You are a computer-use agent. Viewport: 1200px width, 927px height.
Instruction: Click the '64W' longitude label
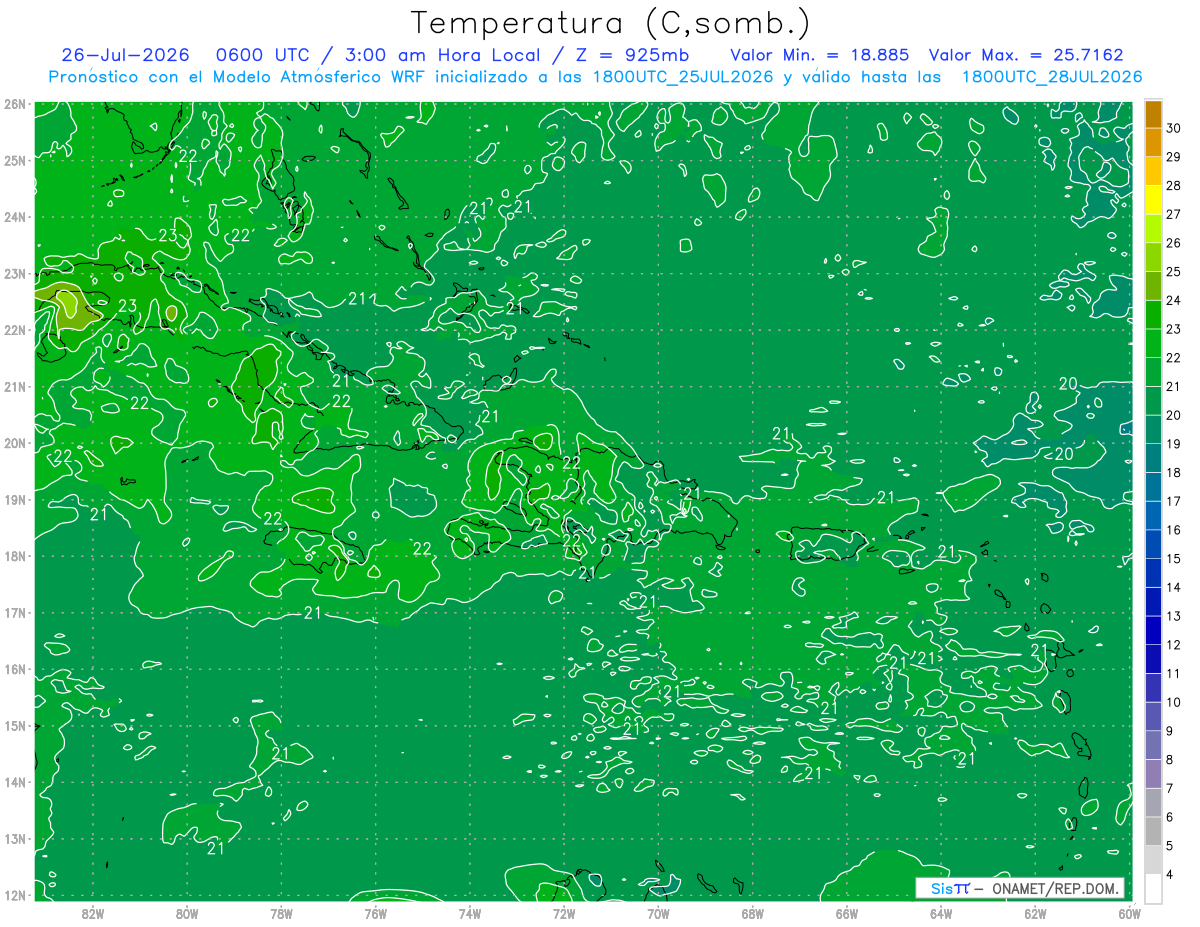[940, 913]
